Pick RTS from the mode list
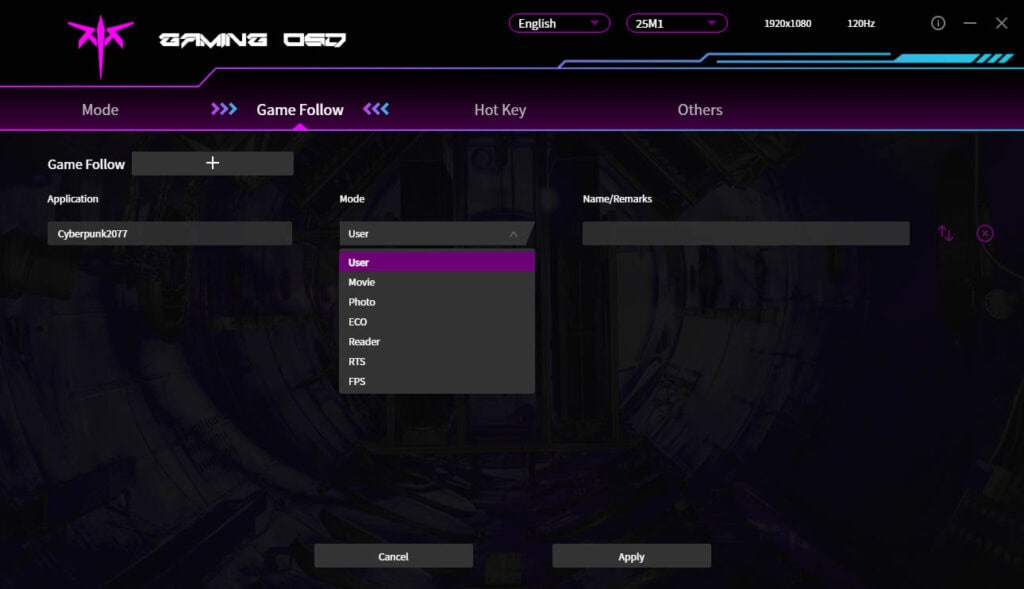 [x=437, y=361]
